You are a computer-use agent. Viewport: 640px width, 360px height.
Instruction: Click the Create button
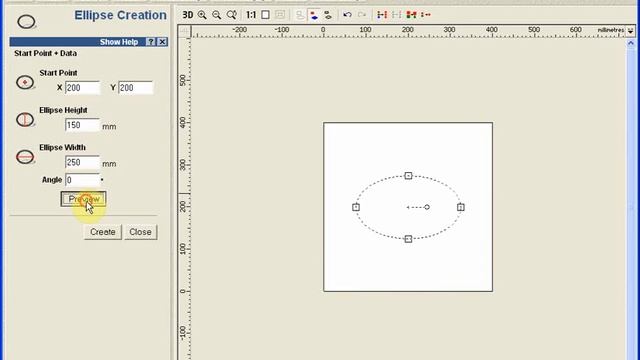[x=103, y=232]
